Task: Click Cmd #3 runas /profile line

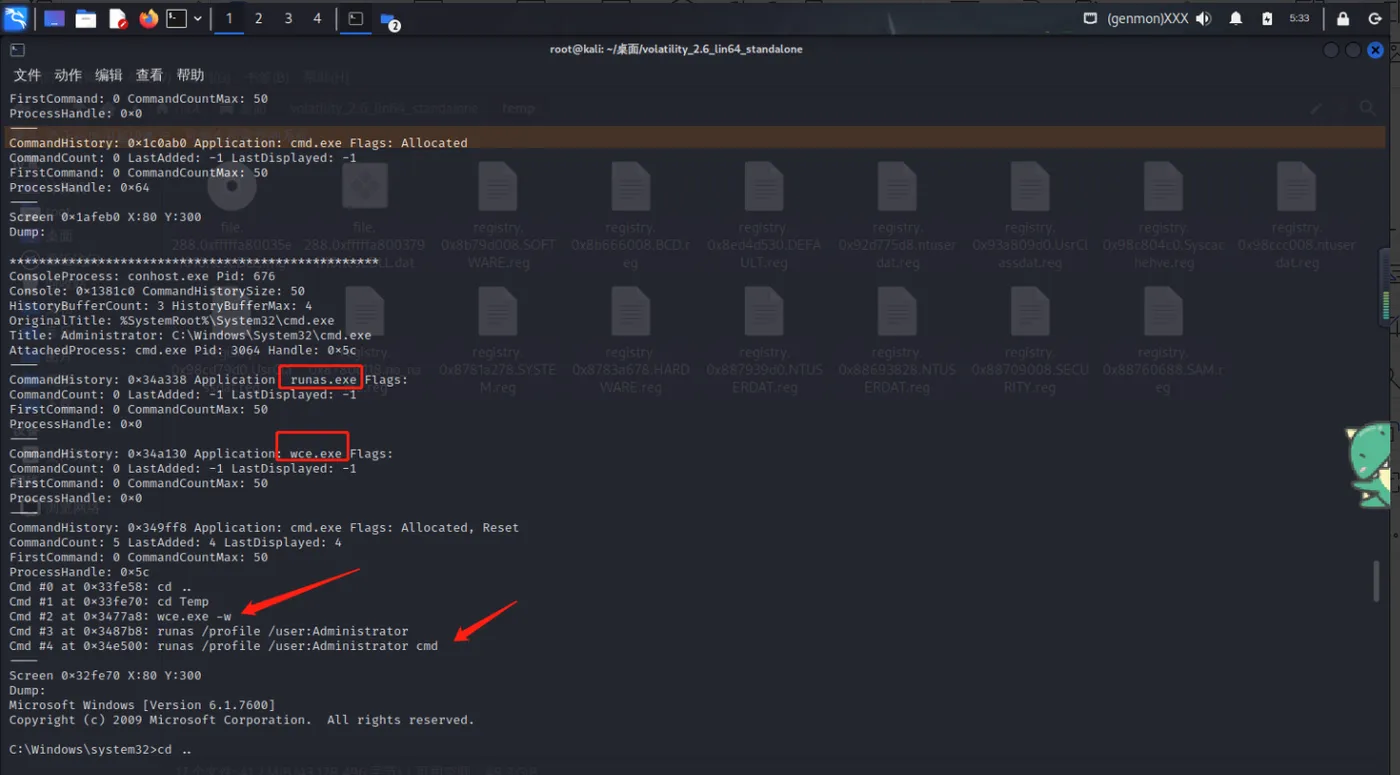Action: click(209, 631)
